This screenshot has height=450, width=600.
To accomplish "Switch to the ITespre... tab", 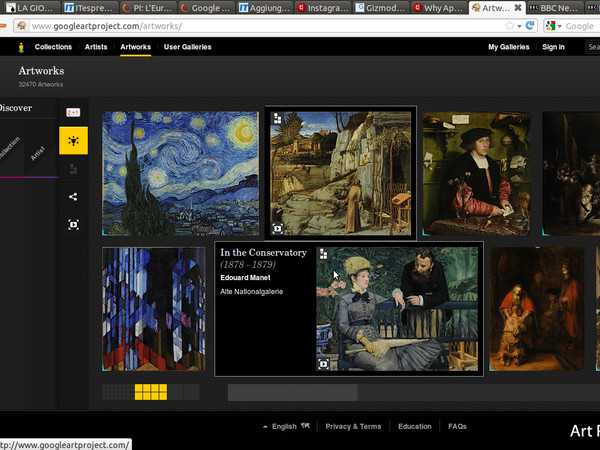I will (89, 8).
